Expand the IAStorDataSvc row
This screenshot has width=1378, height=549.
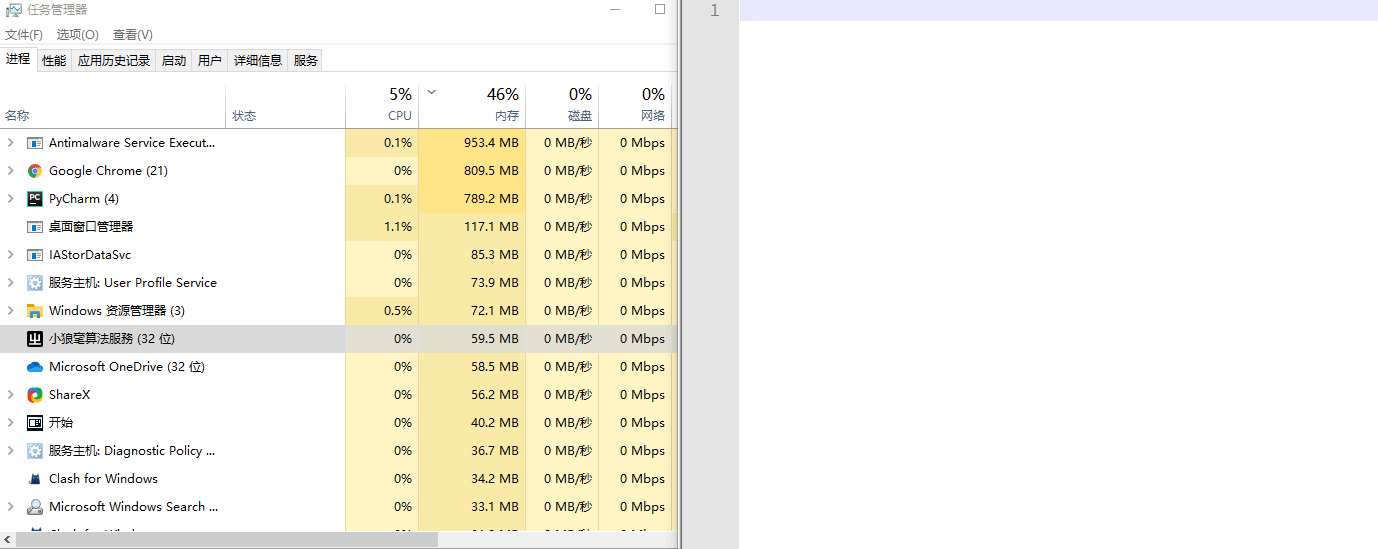pyautogui.click(x=11, y=255)
